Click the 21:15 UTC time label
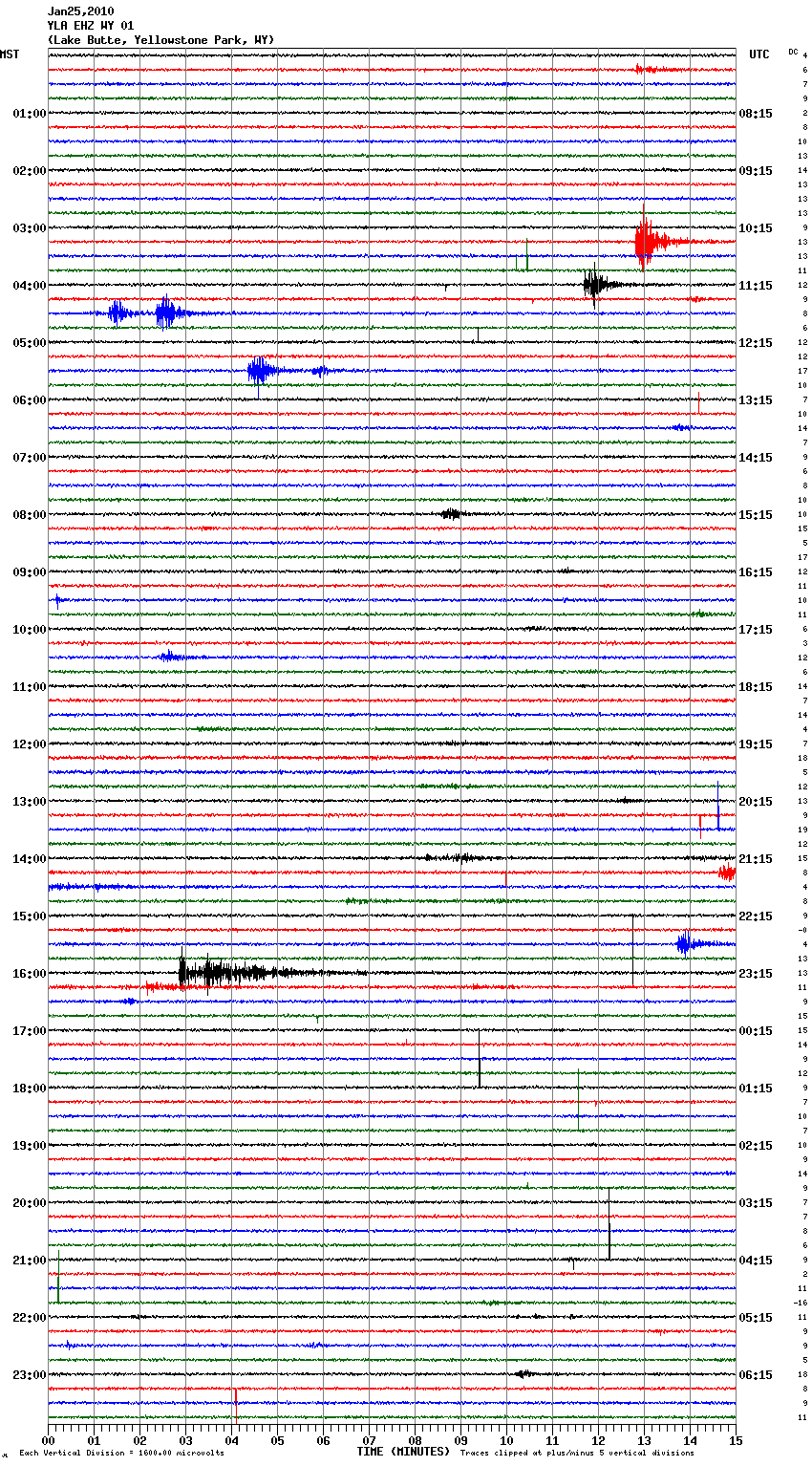 coord(756,859)
